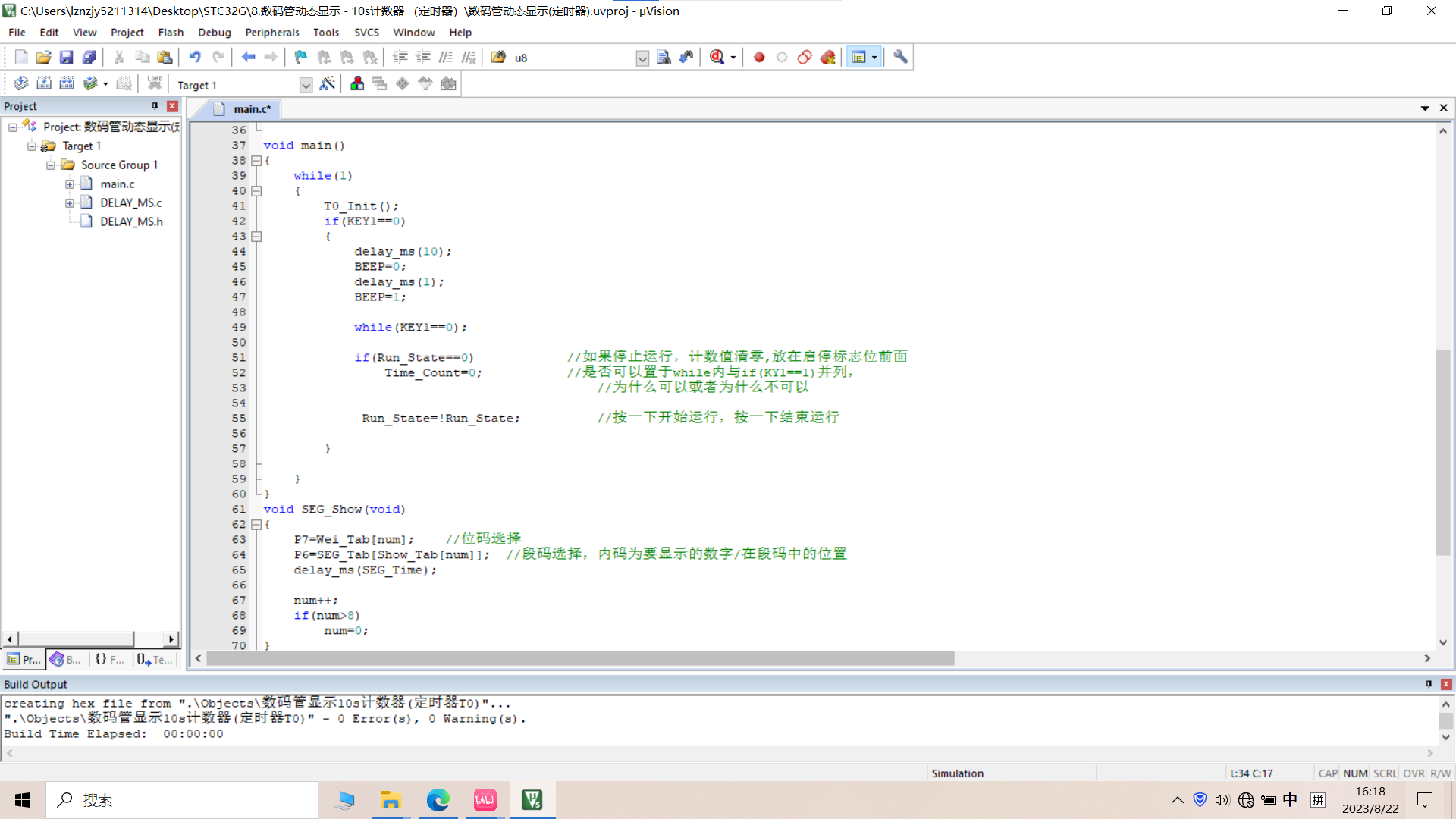1456x819 pixels.
Task: Save all files icon
Action: (89, 57)
